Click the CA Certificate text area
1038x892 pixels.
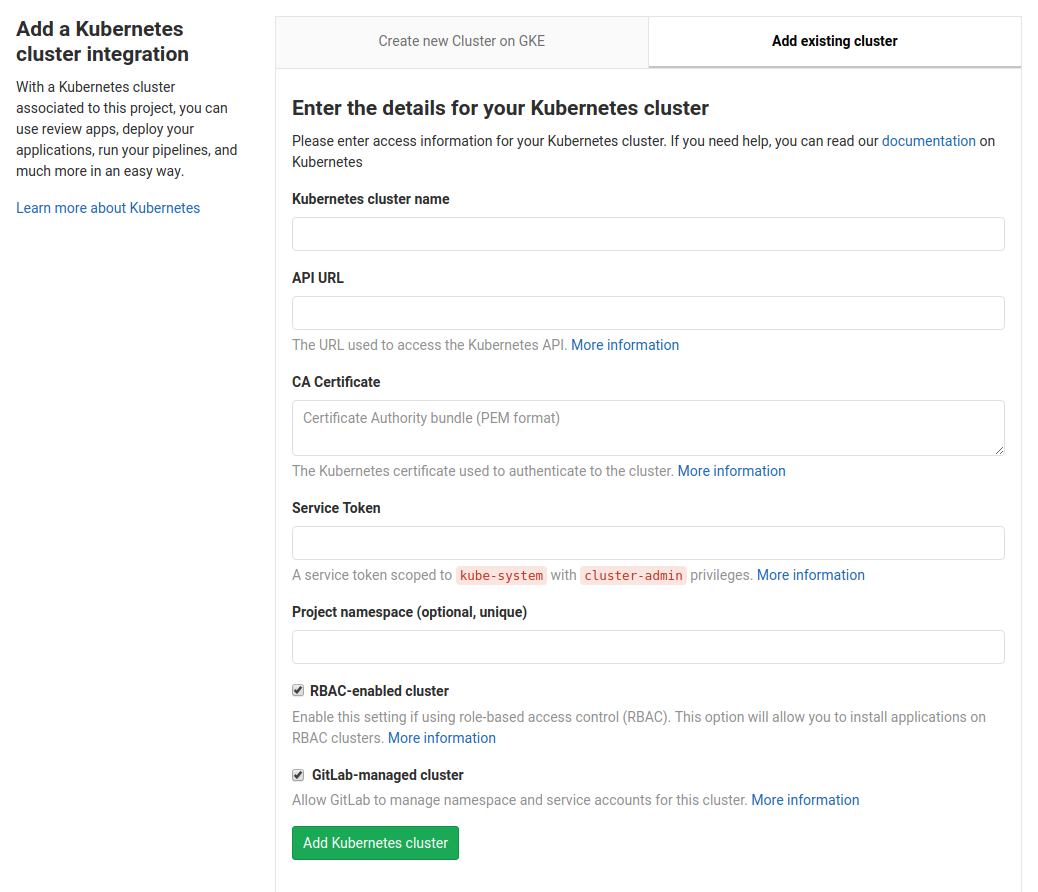pyautogui.click(x=648, y=427)
